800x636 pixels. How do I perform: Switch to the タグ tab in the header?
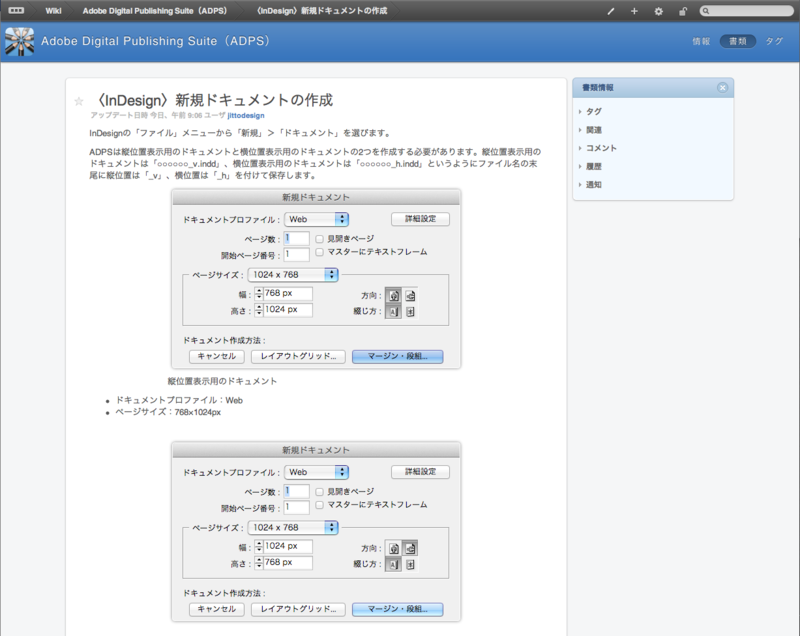point(774,41)
